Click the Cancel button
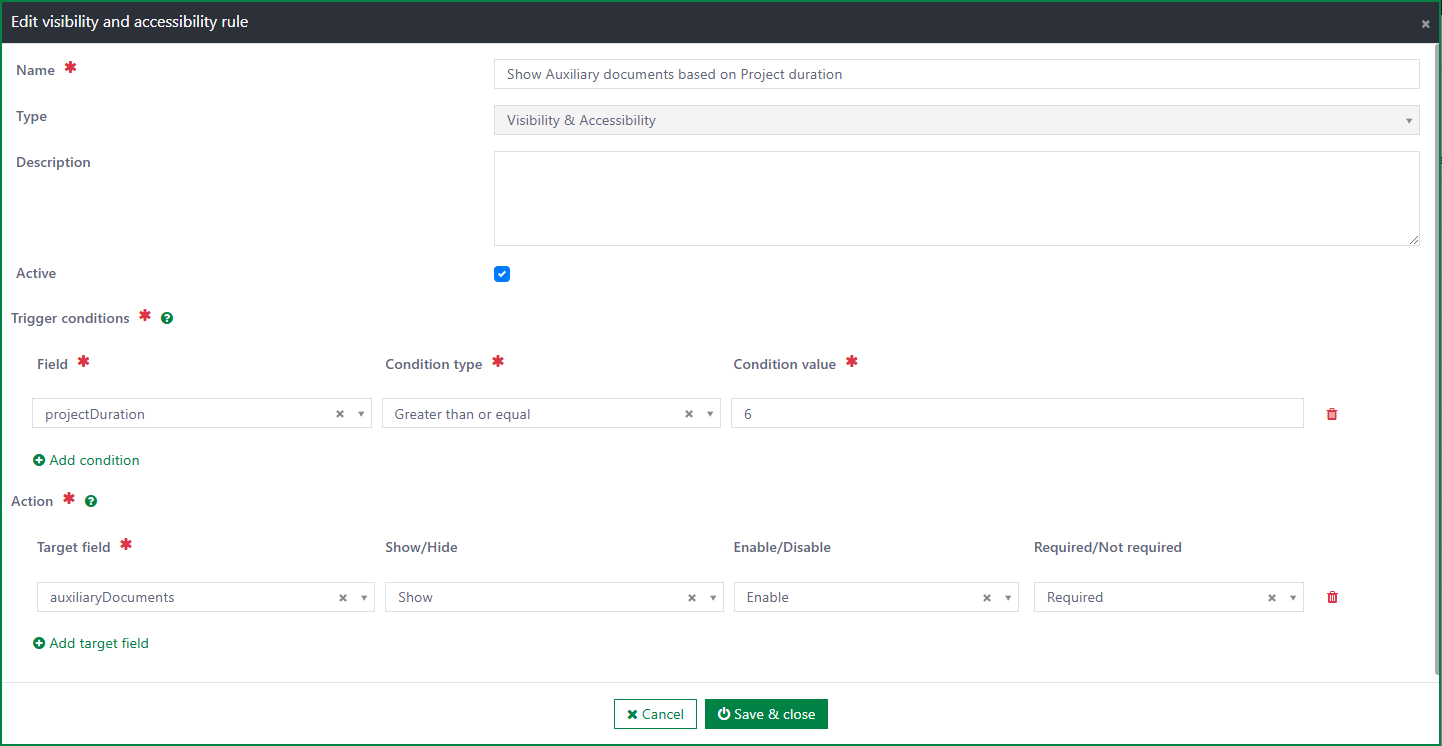This screenshot has height=746, width=1442. click(x=655, y=714)
